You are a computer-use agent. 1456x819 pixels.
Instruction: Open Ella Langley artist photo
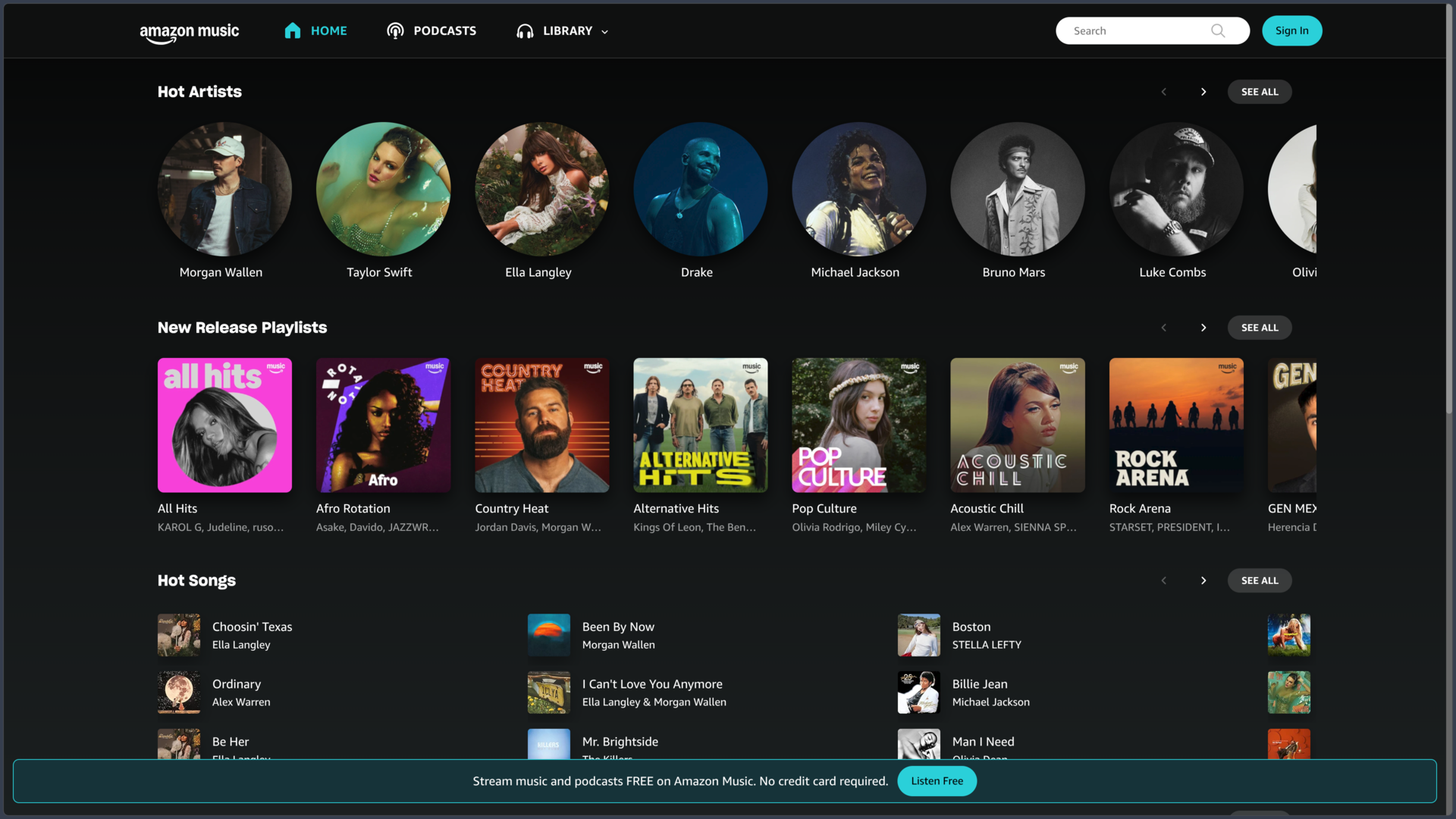click(541, 189)
